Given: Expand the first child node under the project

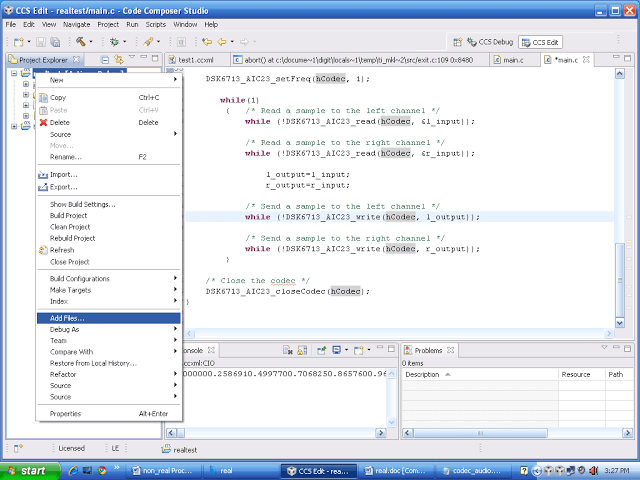Looking at the screenshot, I should 26,84.
